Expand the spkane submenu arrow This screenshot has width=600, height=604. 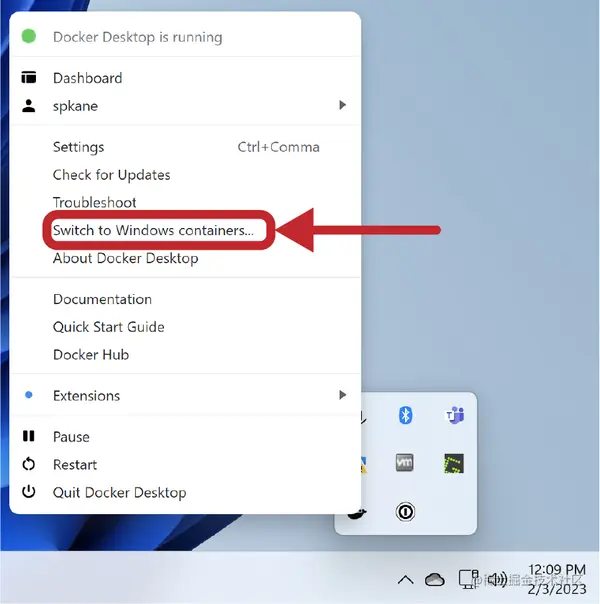(x=342, y=105)
